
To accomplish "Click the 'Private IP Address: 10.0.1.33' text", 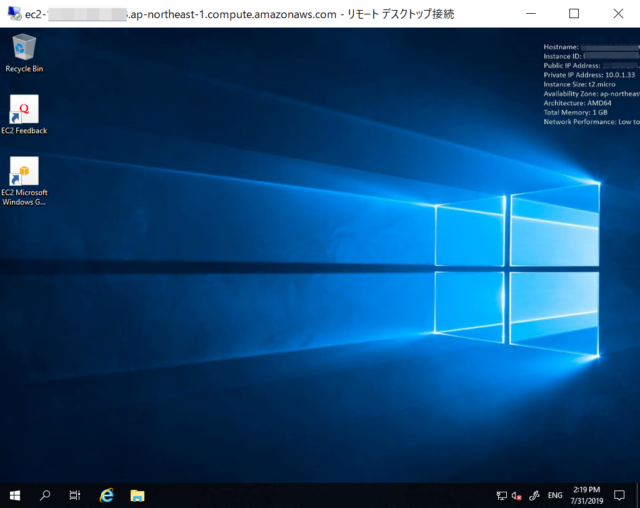I will coord(589,75).
